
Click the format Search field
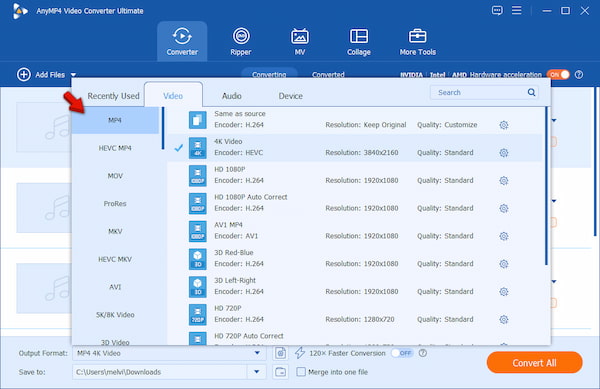point(484,92)
